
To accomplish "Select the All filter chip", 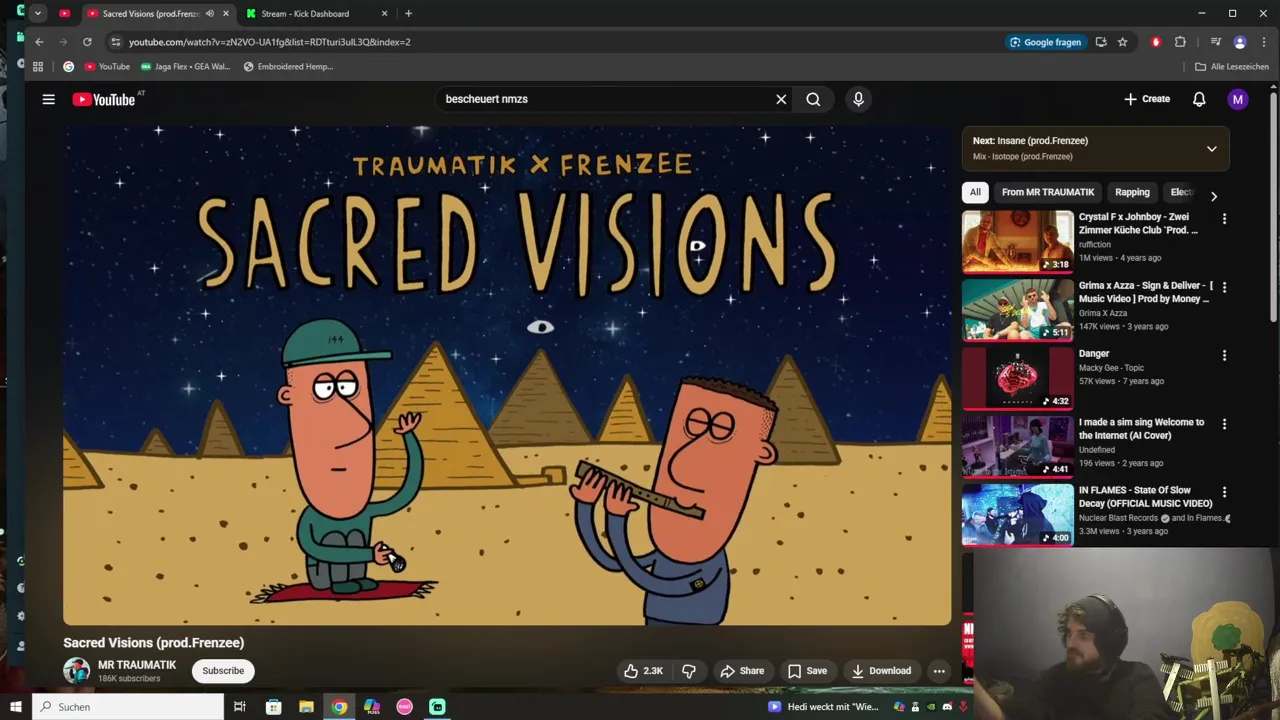I will click(x=975, y=192).
